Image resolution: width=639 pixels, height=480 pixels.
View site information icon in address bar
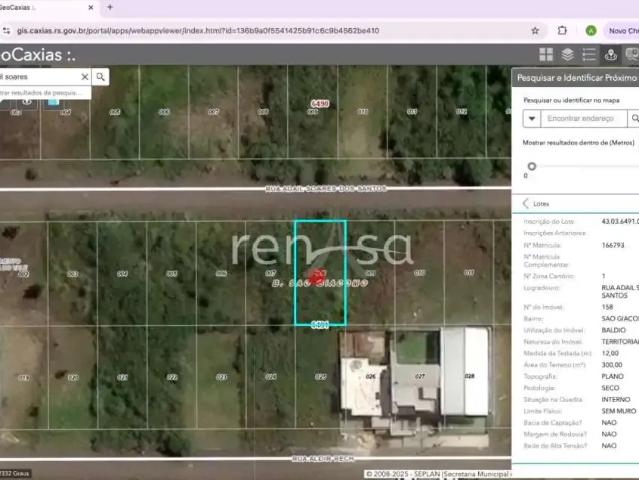(x=7, y=30)
